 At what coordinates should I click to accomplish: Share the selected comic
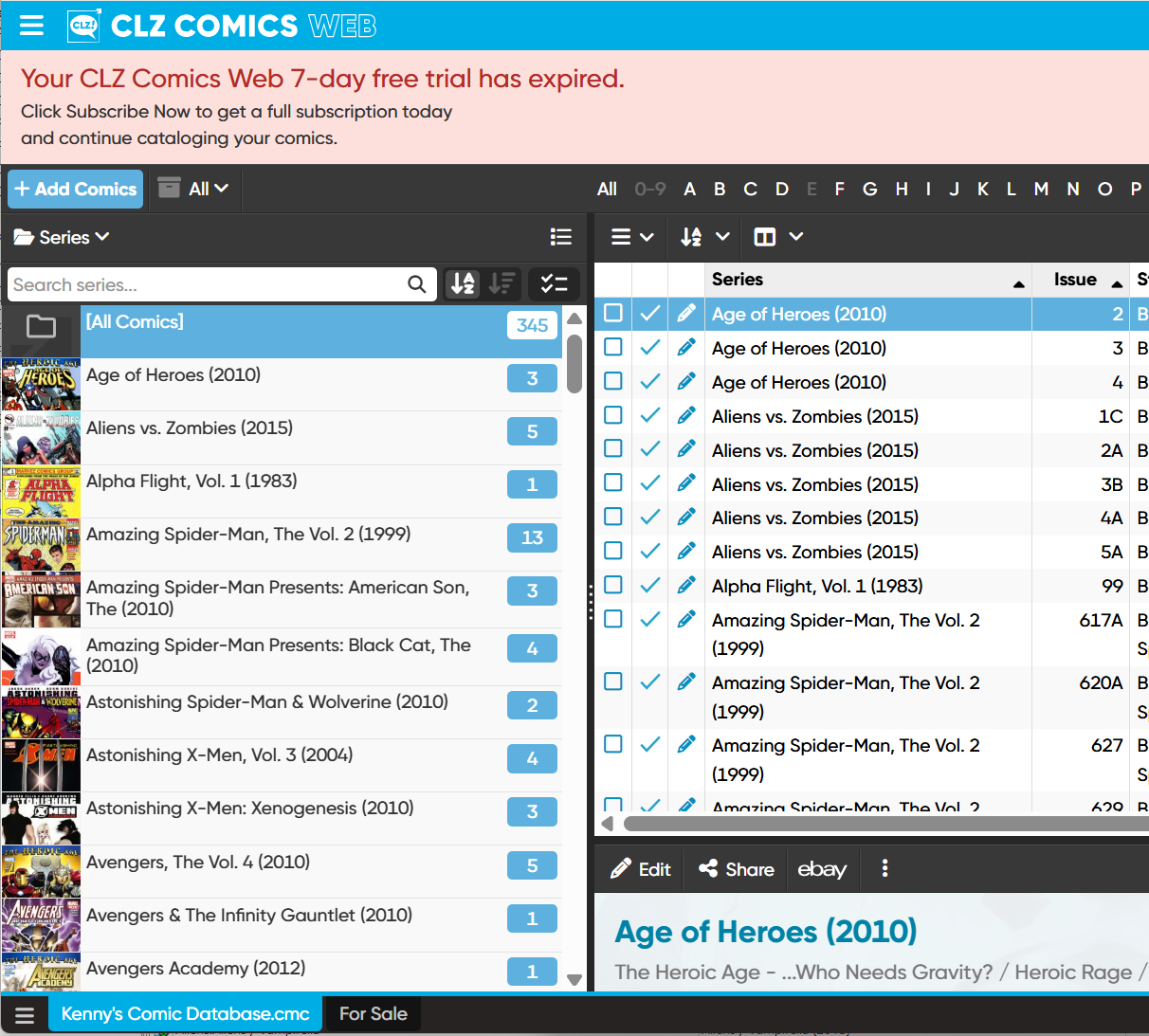[x=737, y=869]
